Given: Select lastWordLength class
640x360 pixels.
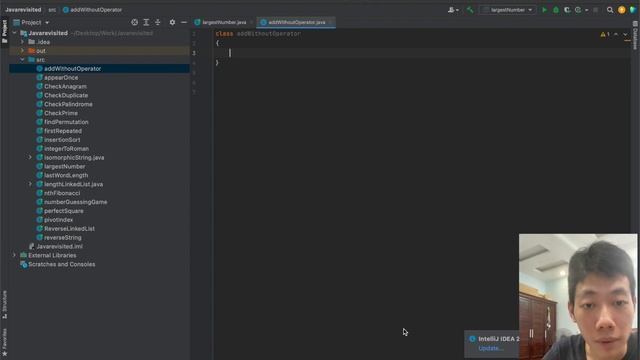Looking at the screenshot, I should pos(66,176).
